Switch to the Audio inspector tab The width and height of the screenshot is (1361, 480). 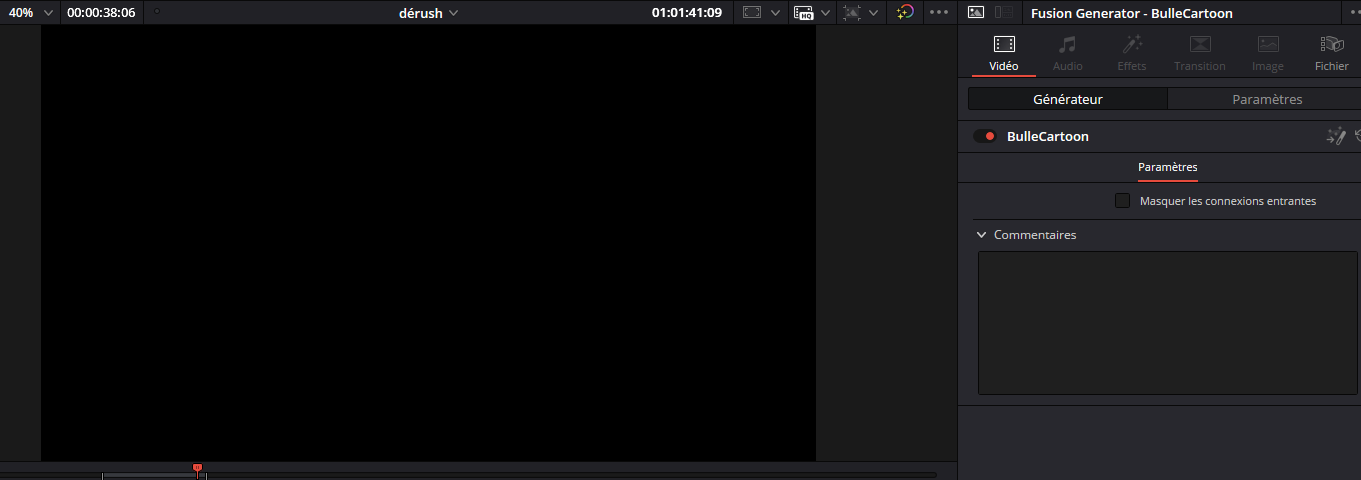(x=1068, y=54)
